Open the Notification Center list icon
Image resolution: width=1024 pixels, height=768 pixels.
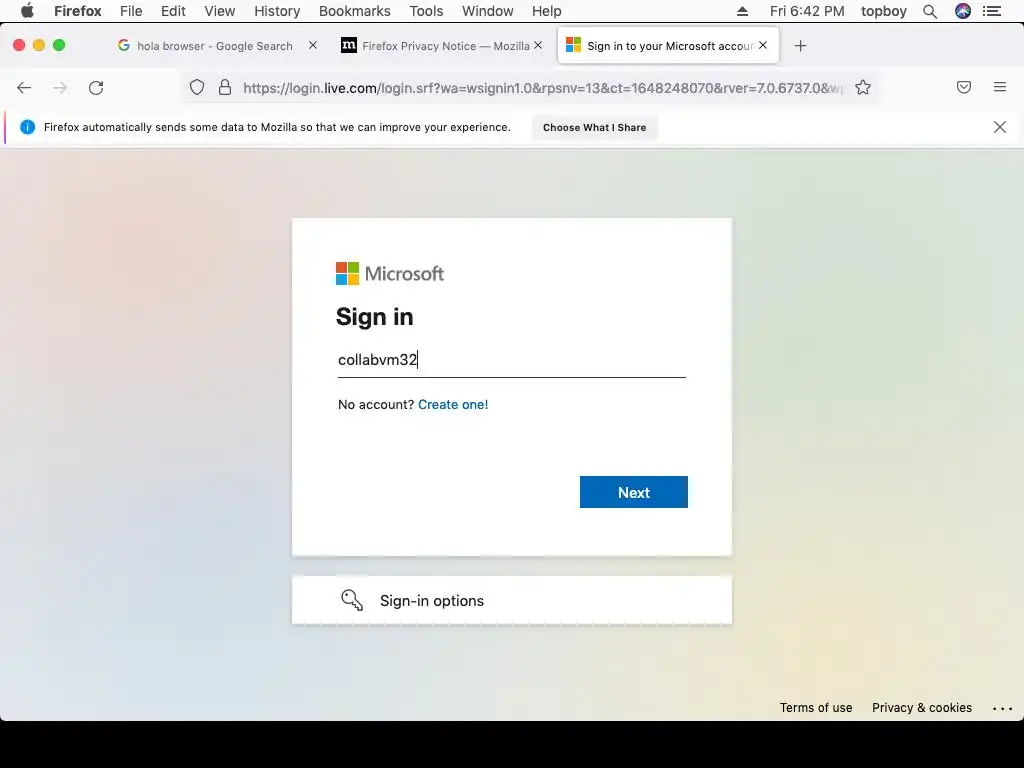992,11
